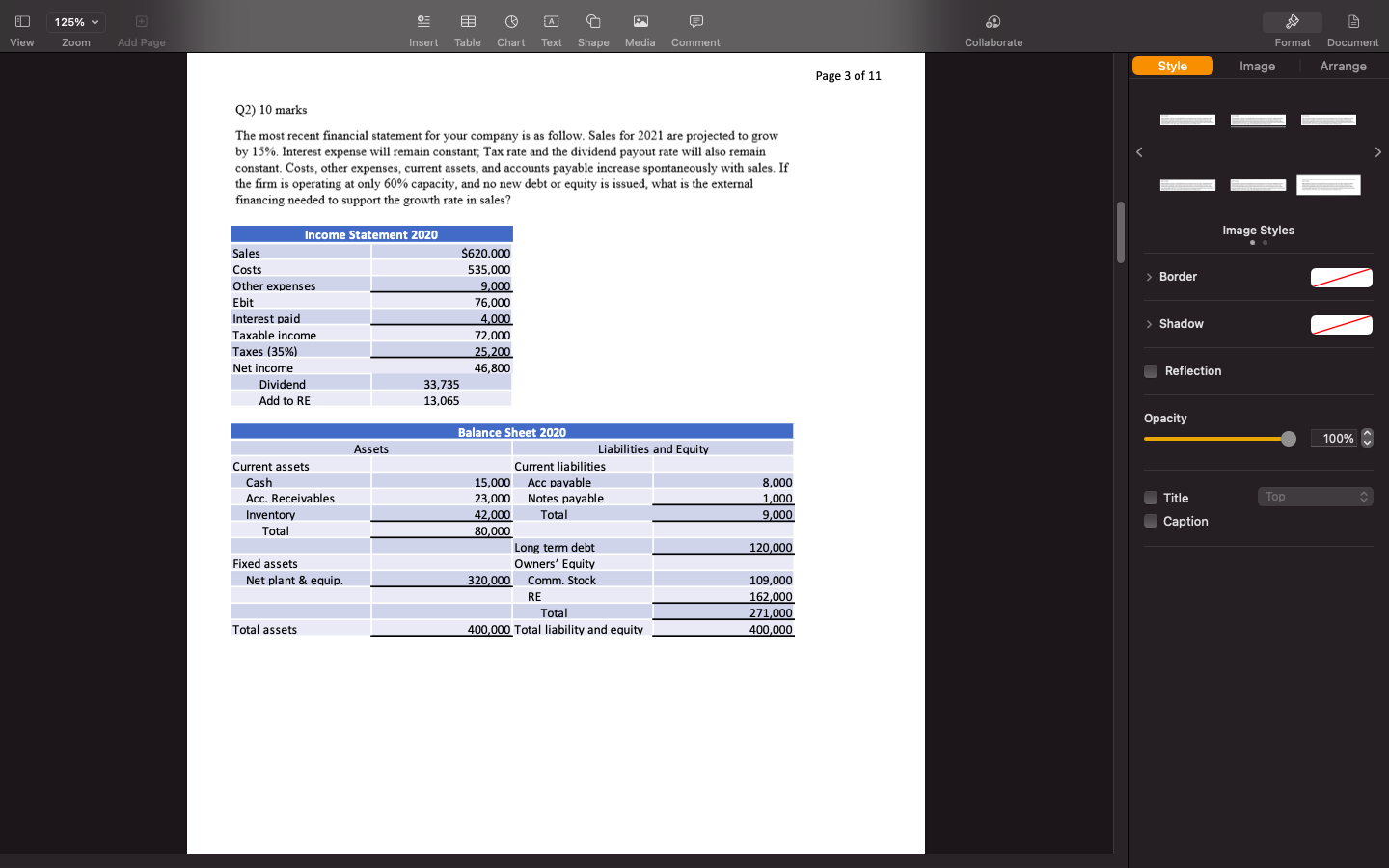Viewport: 1389px width, 868px height.
Task: Click the "Taxable income" row label
Action: click(274, 336)
